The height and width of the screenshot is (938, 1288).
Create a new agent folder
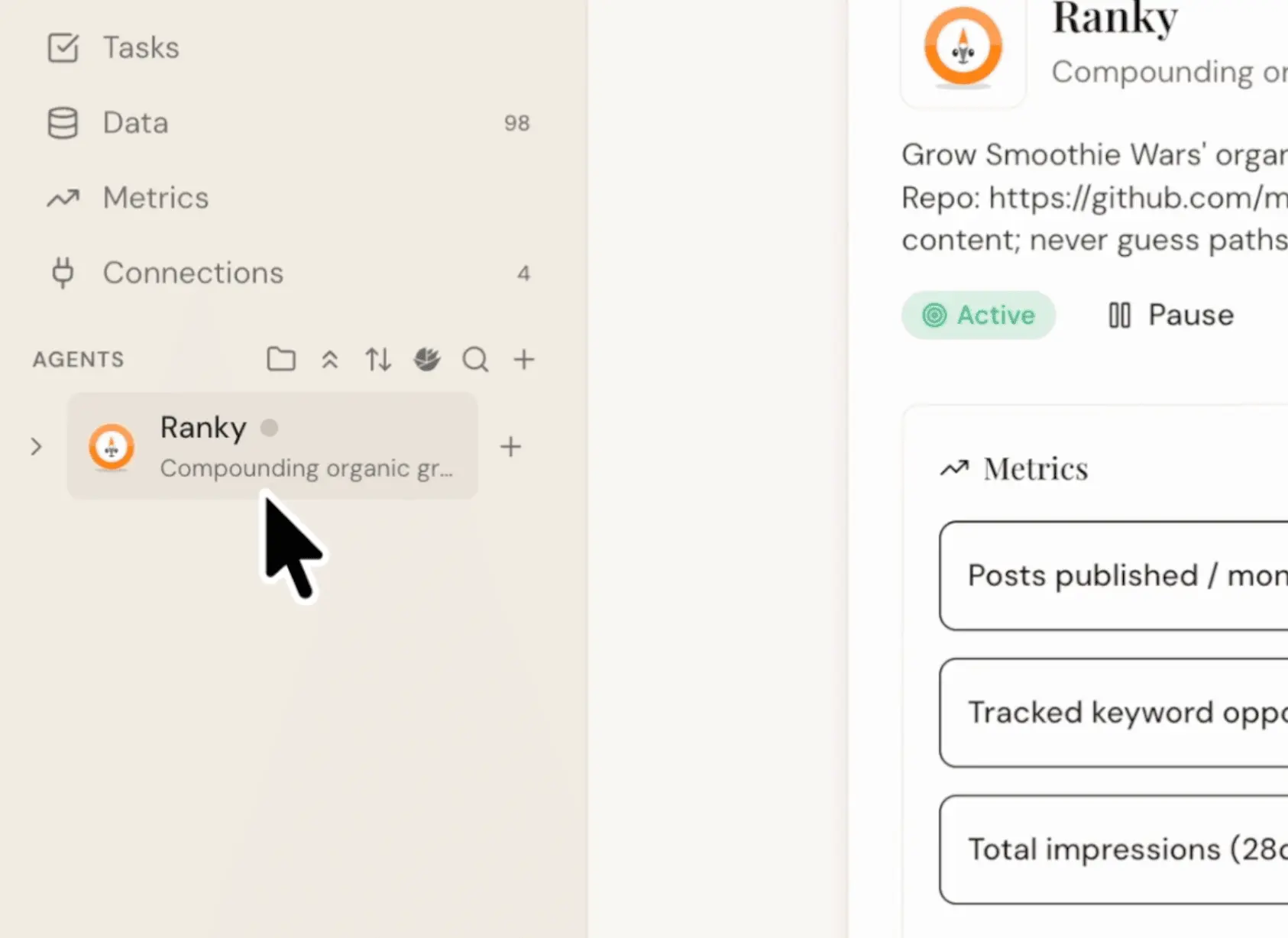coord(281,359)
